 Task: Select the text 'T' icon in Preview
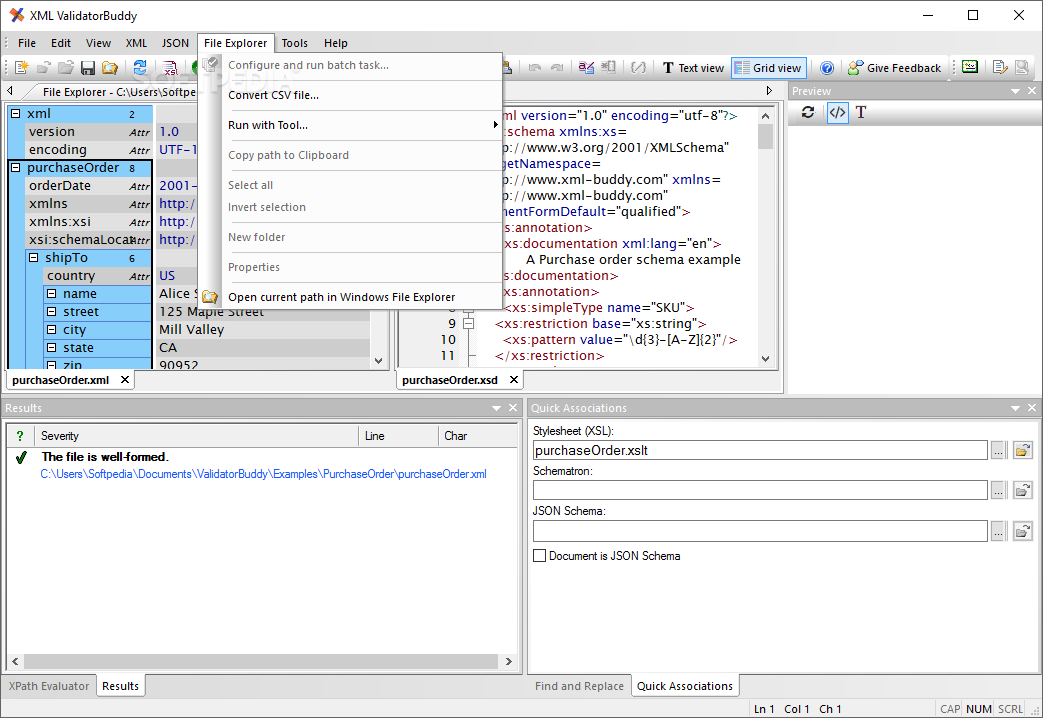pos(861,113)
